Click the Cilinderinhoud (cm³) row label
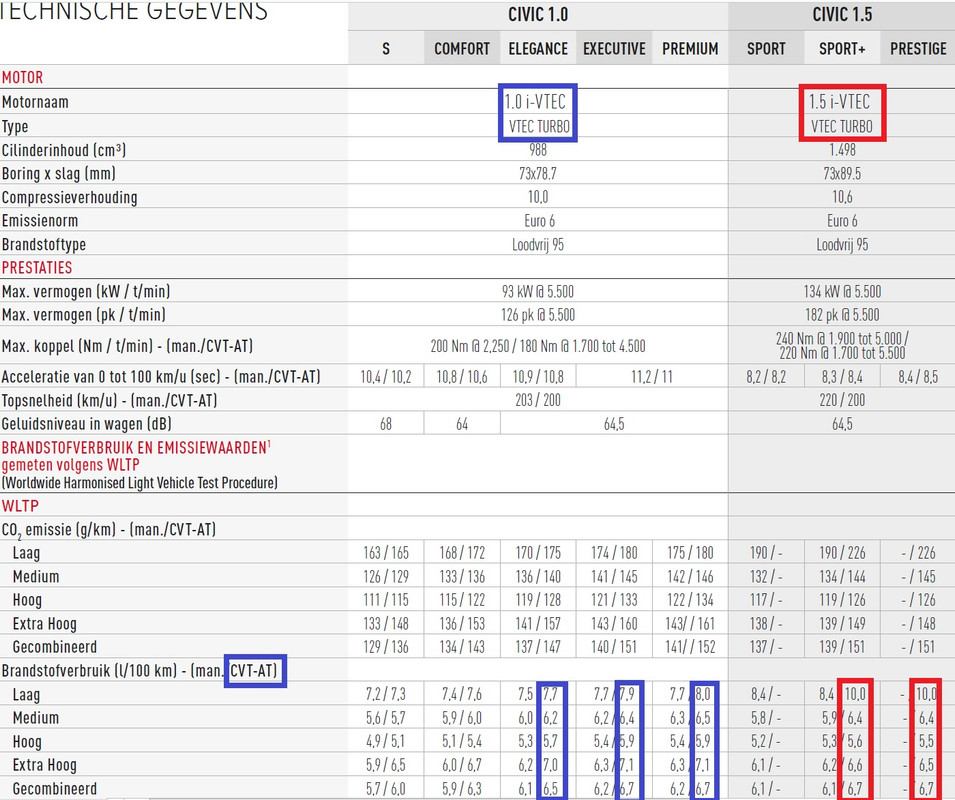The height and width of the screenshot is (800, 955). 64,150
